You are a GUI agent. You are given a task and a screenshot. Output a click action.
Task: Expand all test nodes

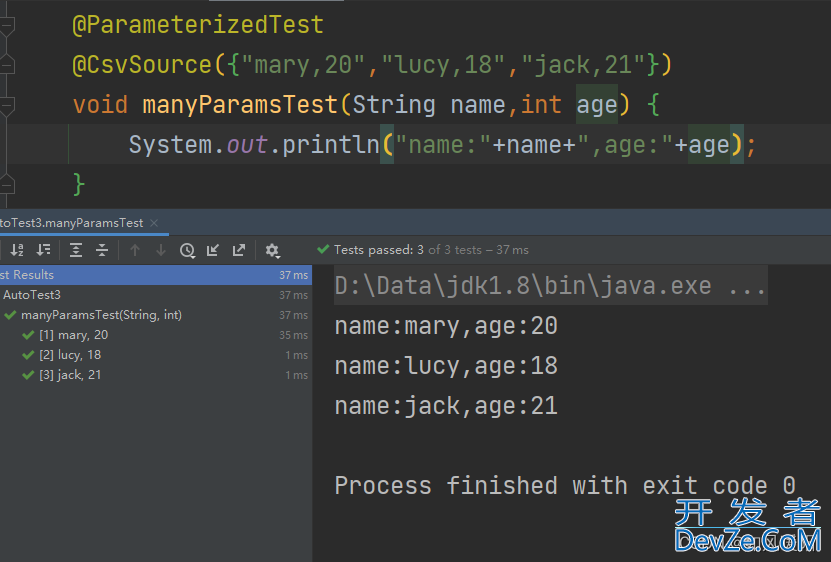[x=76, y=250]
